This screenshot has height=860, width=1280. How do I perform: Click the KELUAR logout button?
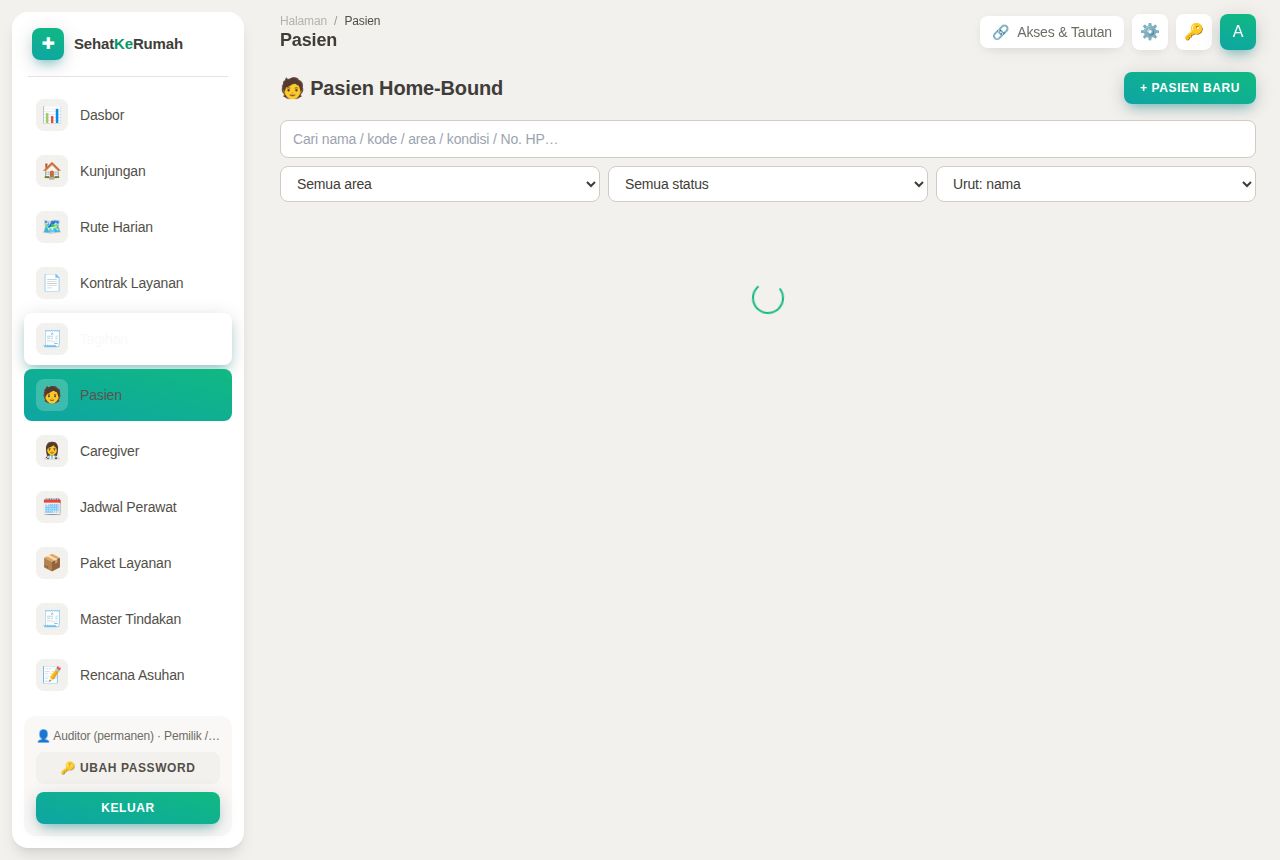click(128, 808)
